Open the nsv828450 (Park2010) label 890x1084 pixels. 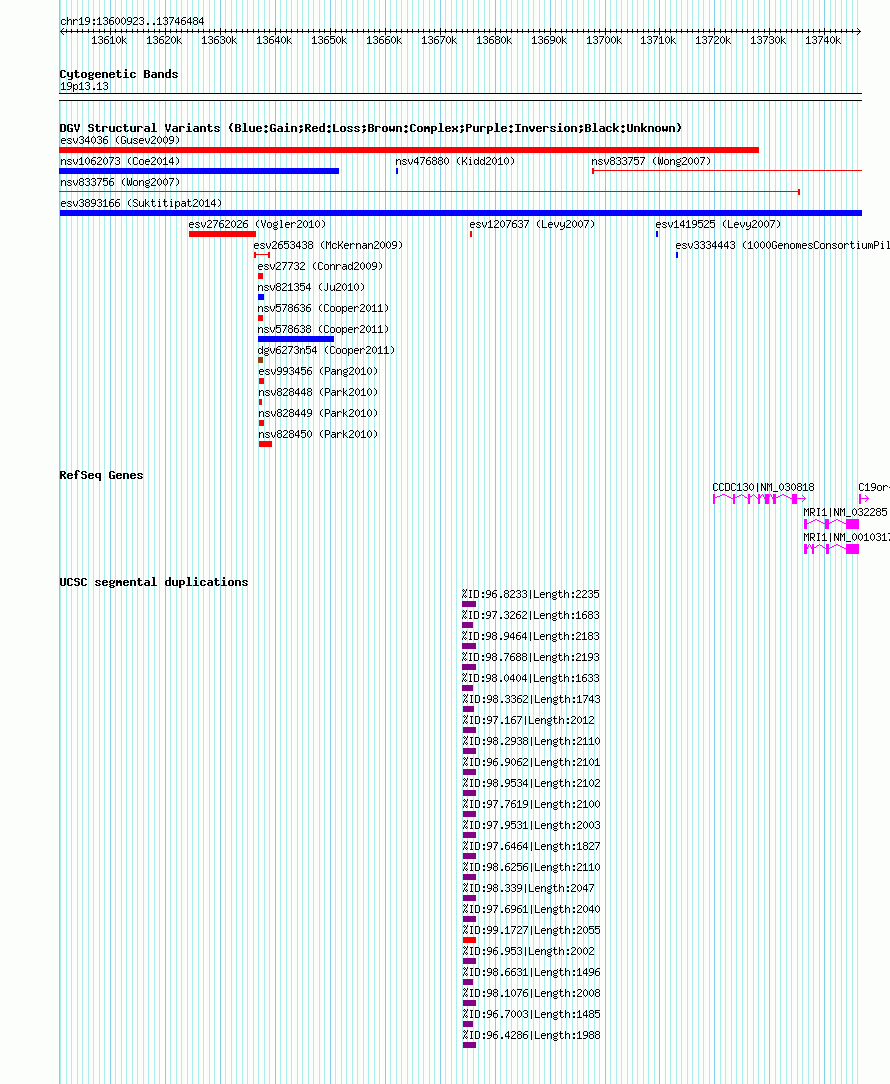tap(318, 434)
